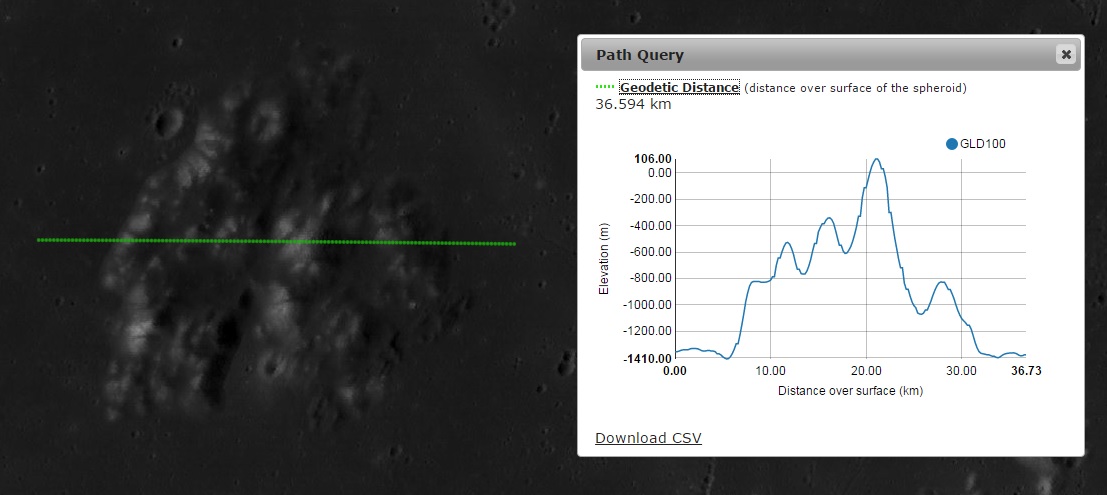This screenshot has height=495, width=1107.
Task: Select the green dotted legend icon
Action: point(605,87)
